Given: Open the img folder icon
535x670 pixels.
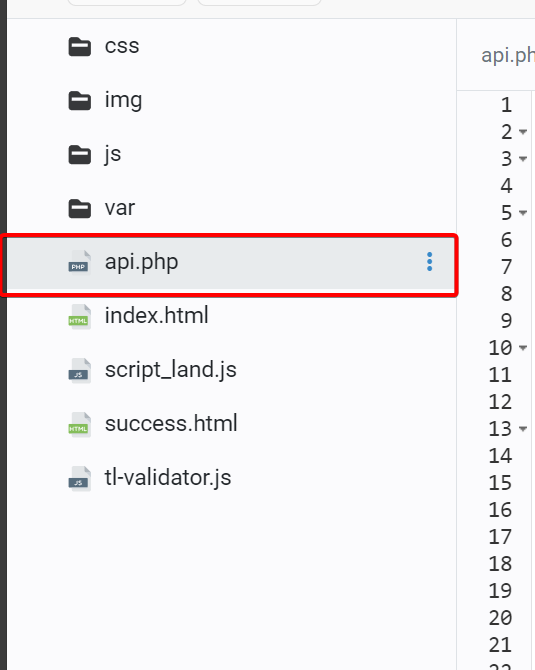Looking at the screenshot, I should [79, 101].
